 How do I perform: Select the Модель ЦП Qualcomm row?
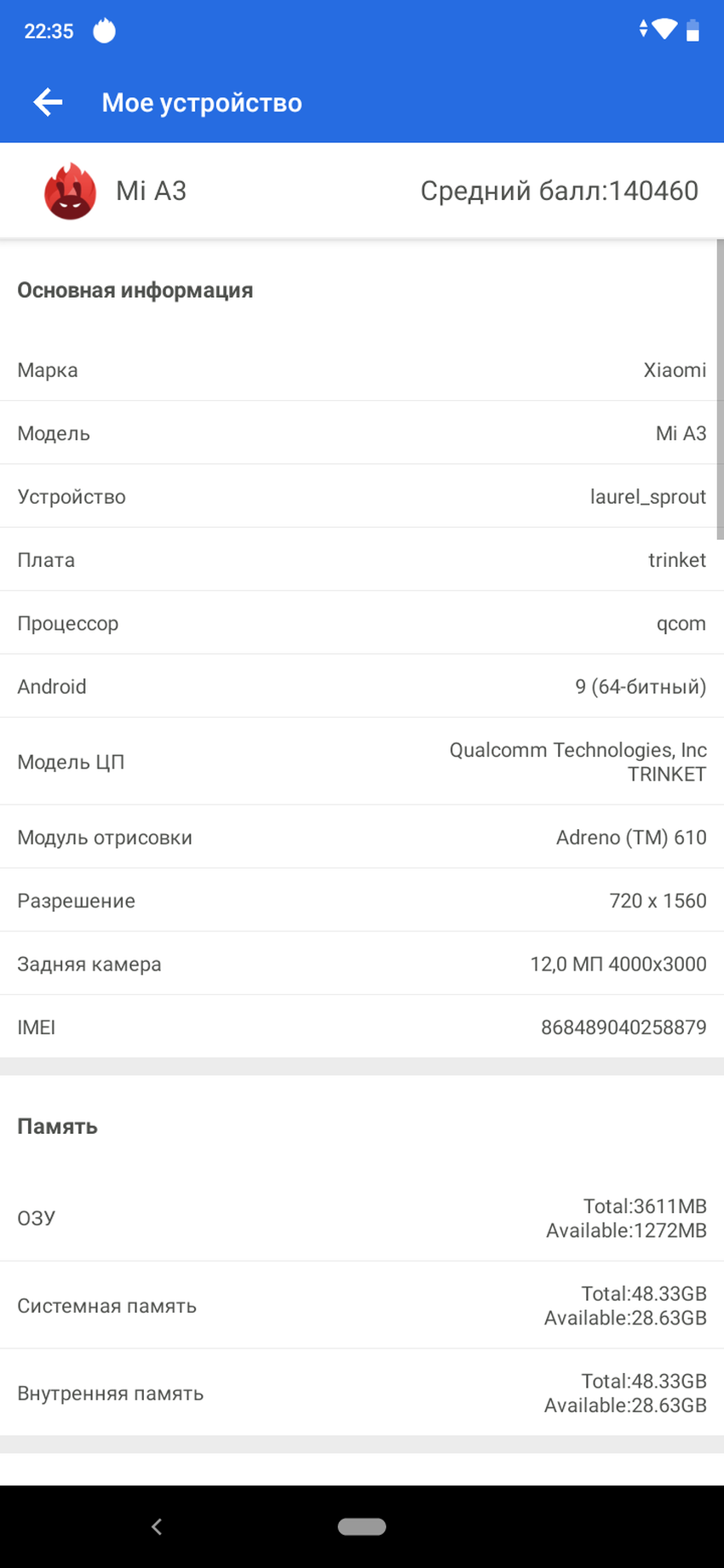click(362, 762)
